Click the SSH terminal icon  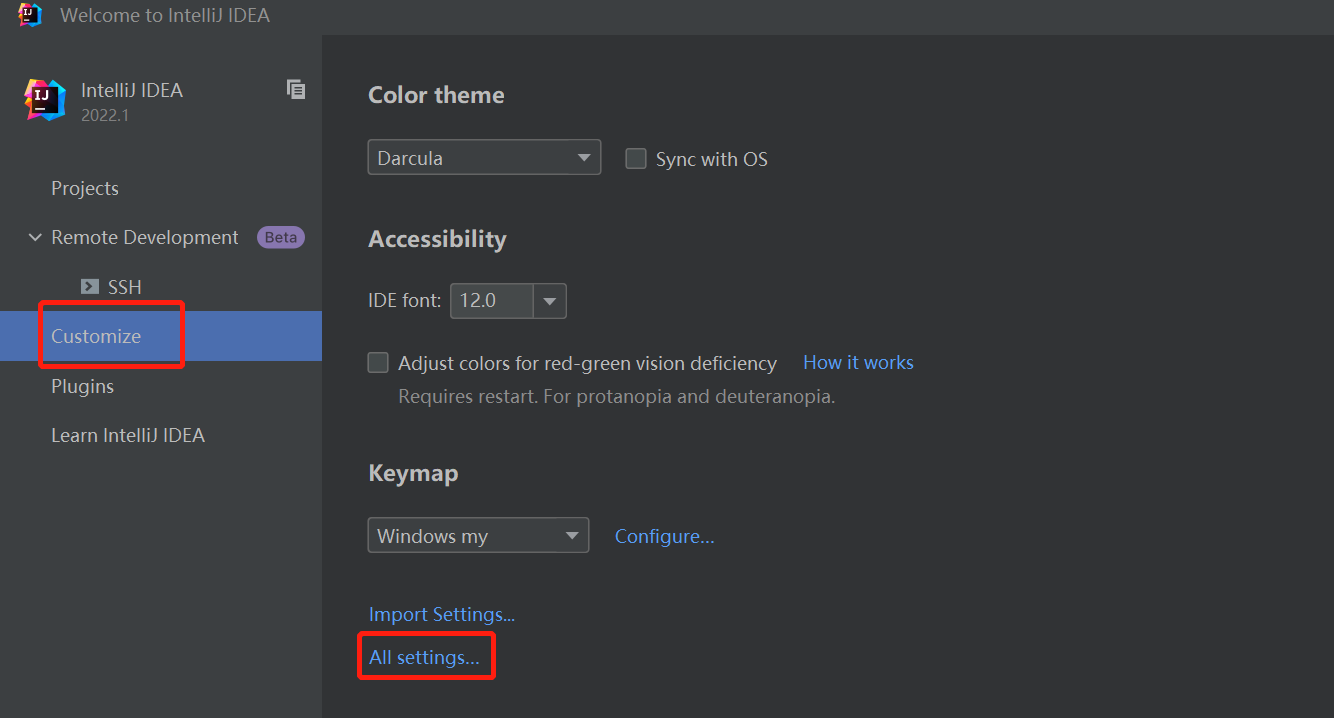click(90, 287)
